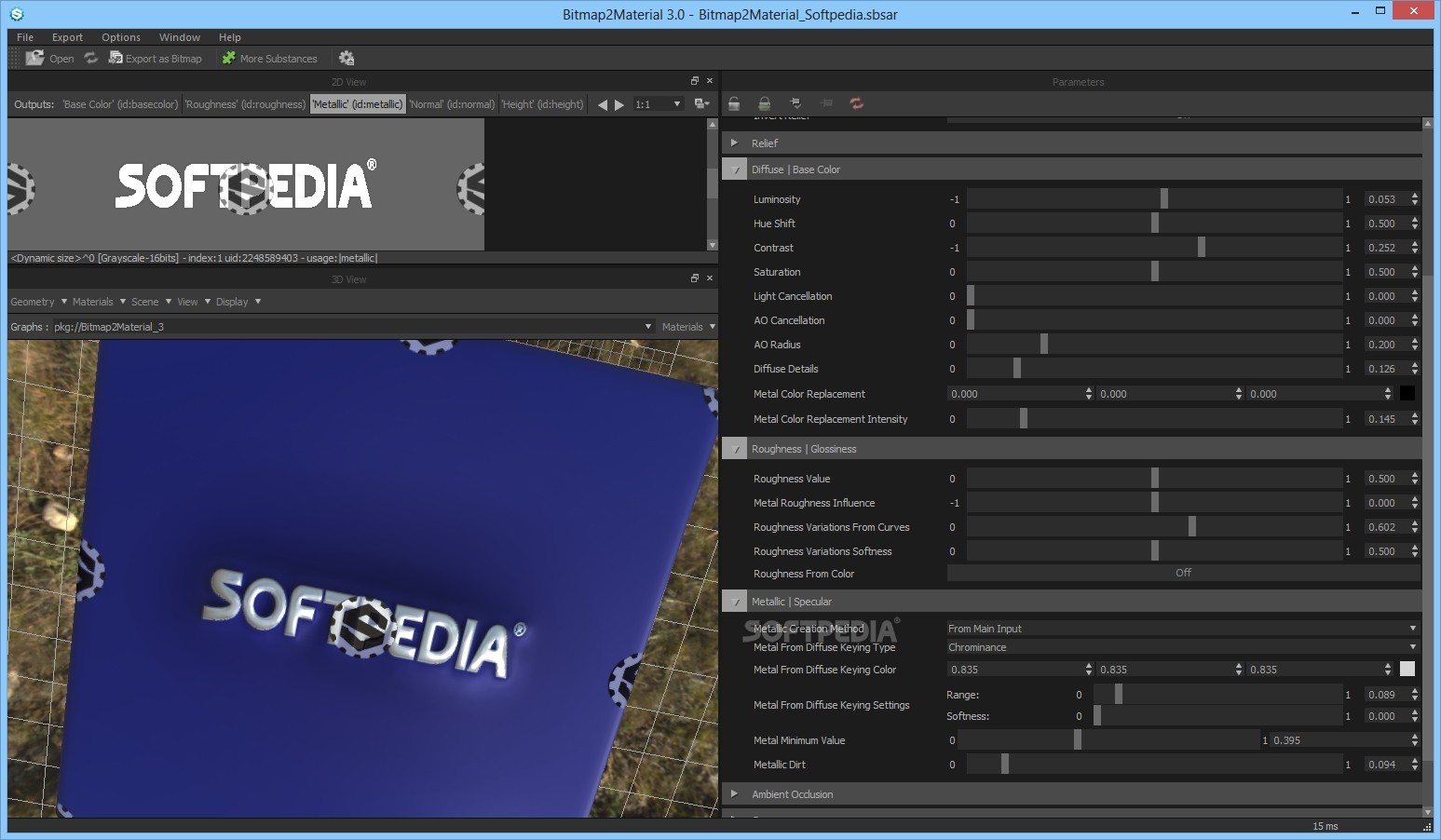Open Metal From Diffuse Keying Type dropdown
Image resolution: width=1441 pixels, height=840 pixels.
pyautogui.click(x=1182, y=647)
